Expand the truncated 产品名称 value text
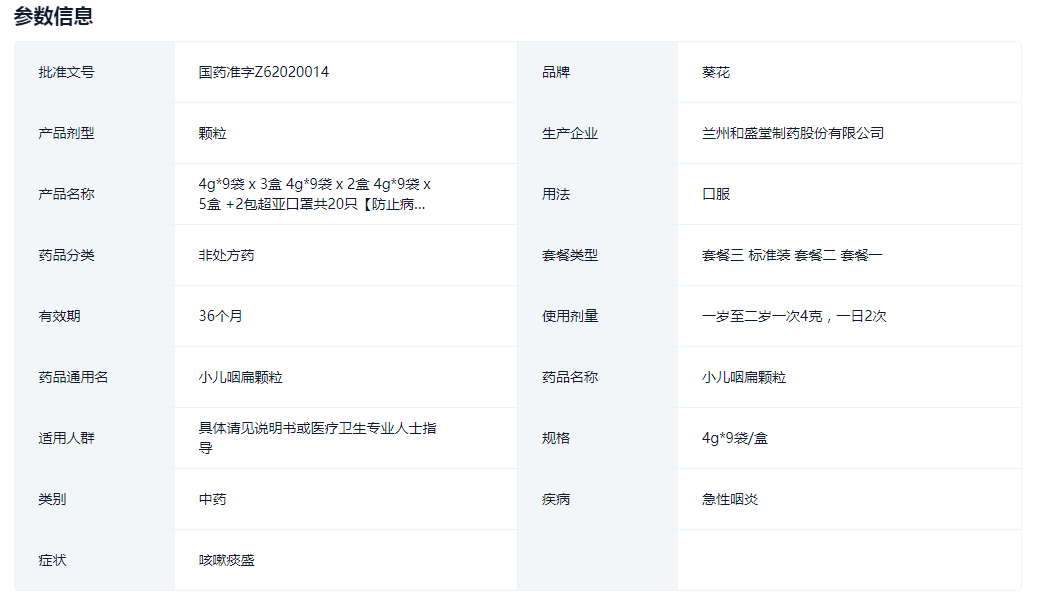Viewport: 1045px width, 613px height. click(x=314, y=194)
